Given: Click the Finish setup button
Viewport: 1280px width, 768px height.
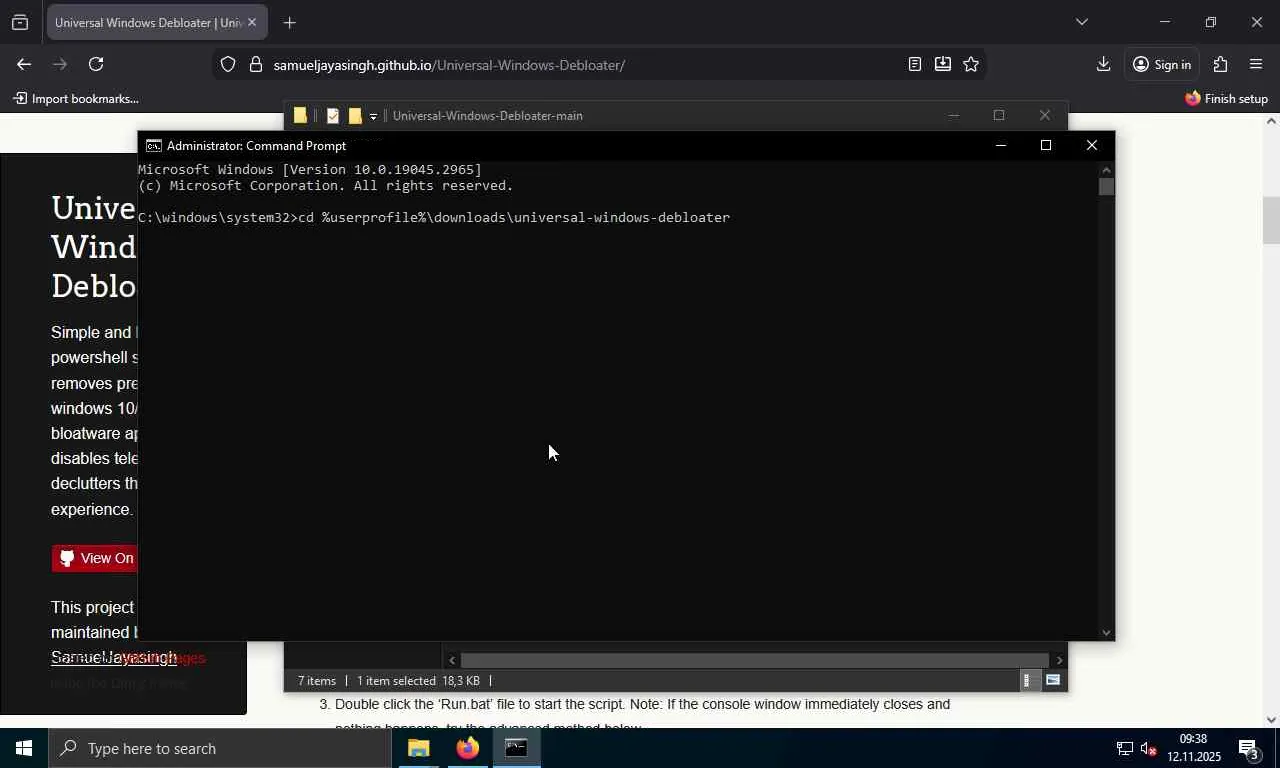Looking at the screenshot, I should point(1226,99).
